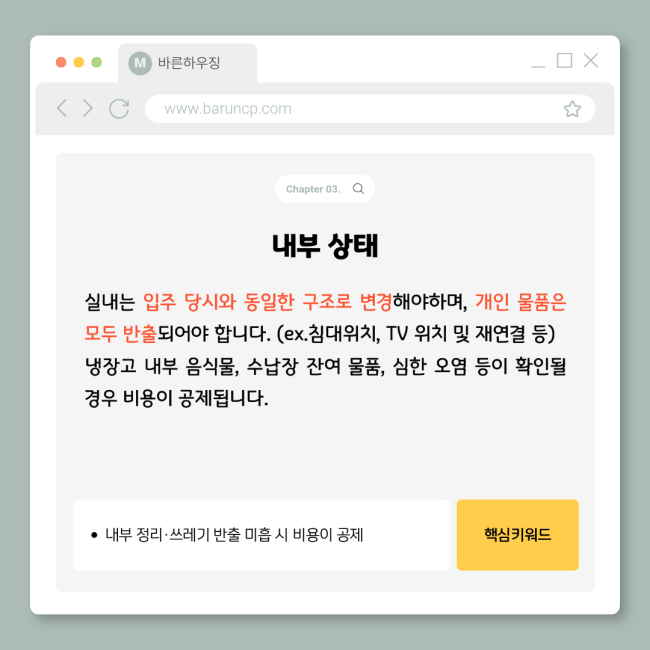Reload the page with the refresh icon

click(x=119, y=109)
